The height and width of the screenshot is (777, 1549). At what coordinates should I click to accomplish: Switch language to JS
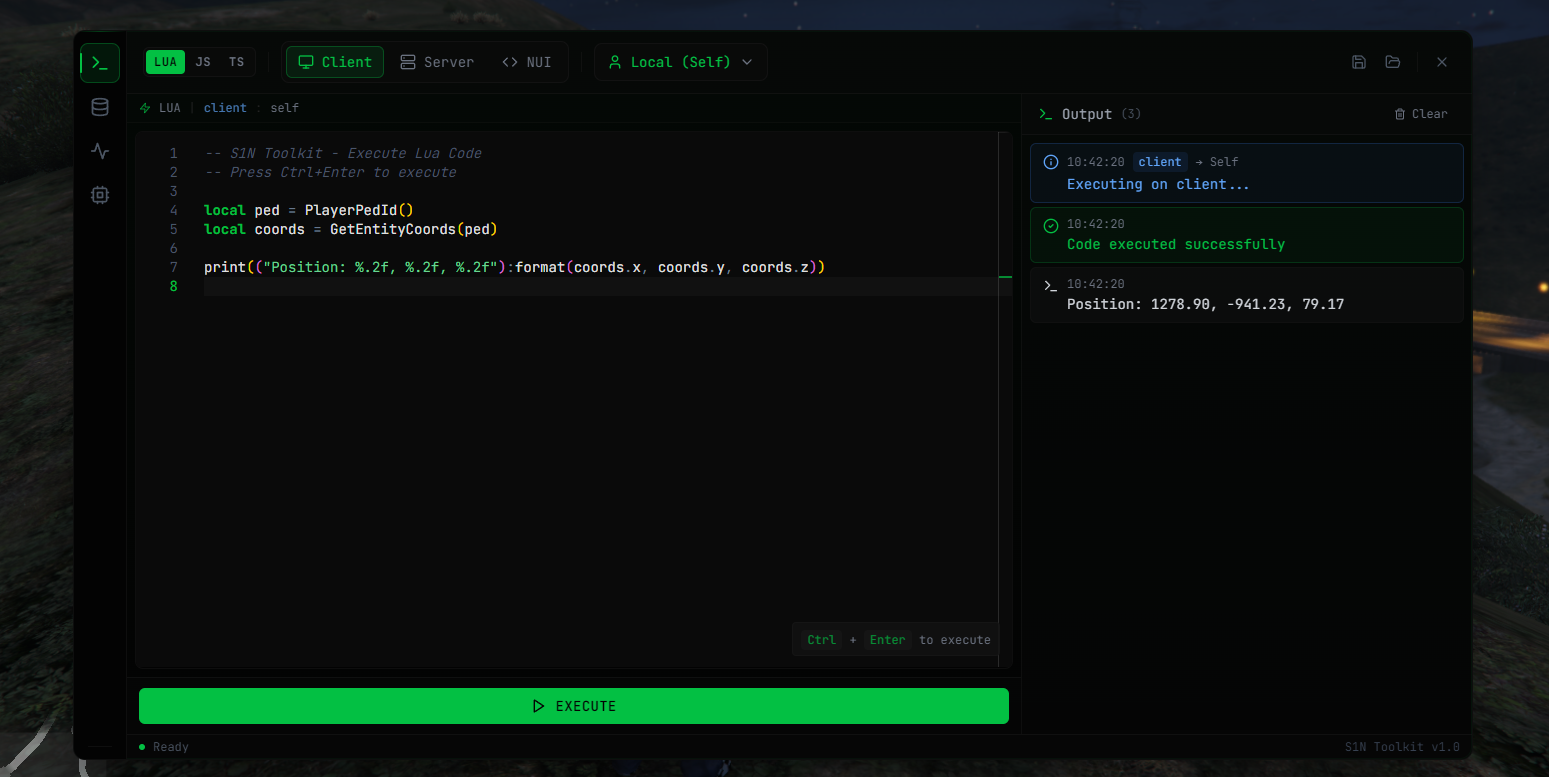coord(203,62)
